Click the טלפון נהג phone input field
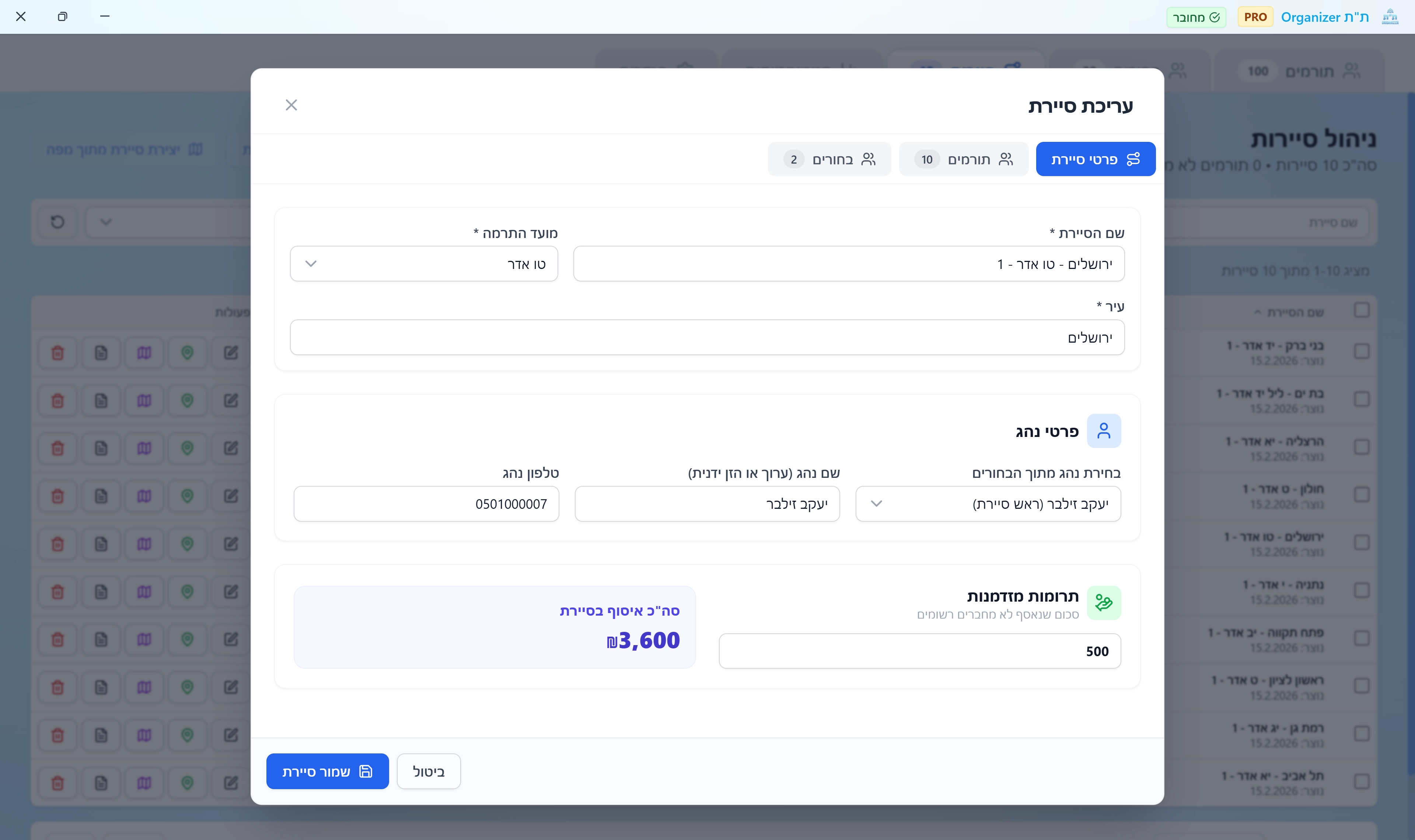The image size is (1415, 840). (x=426, y=503)
